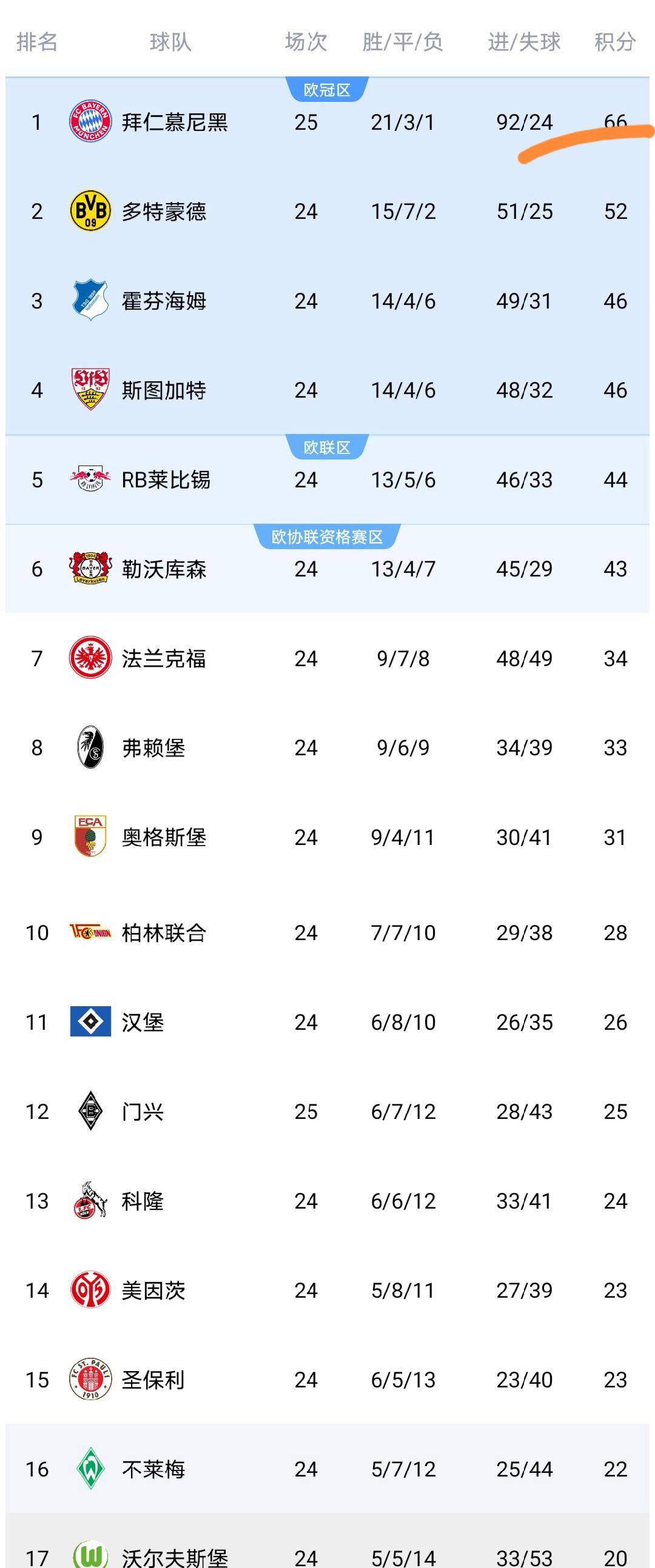The width and height of the screenshot is (655, 1568).
Task: Click the 胜/平/负 column header
Action: [403, 42]
